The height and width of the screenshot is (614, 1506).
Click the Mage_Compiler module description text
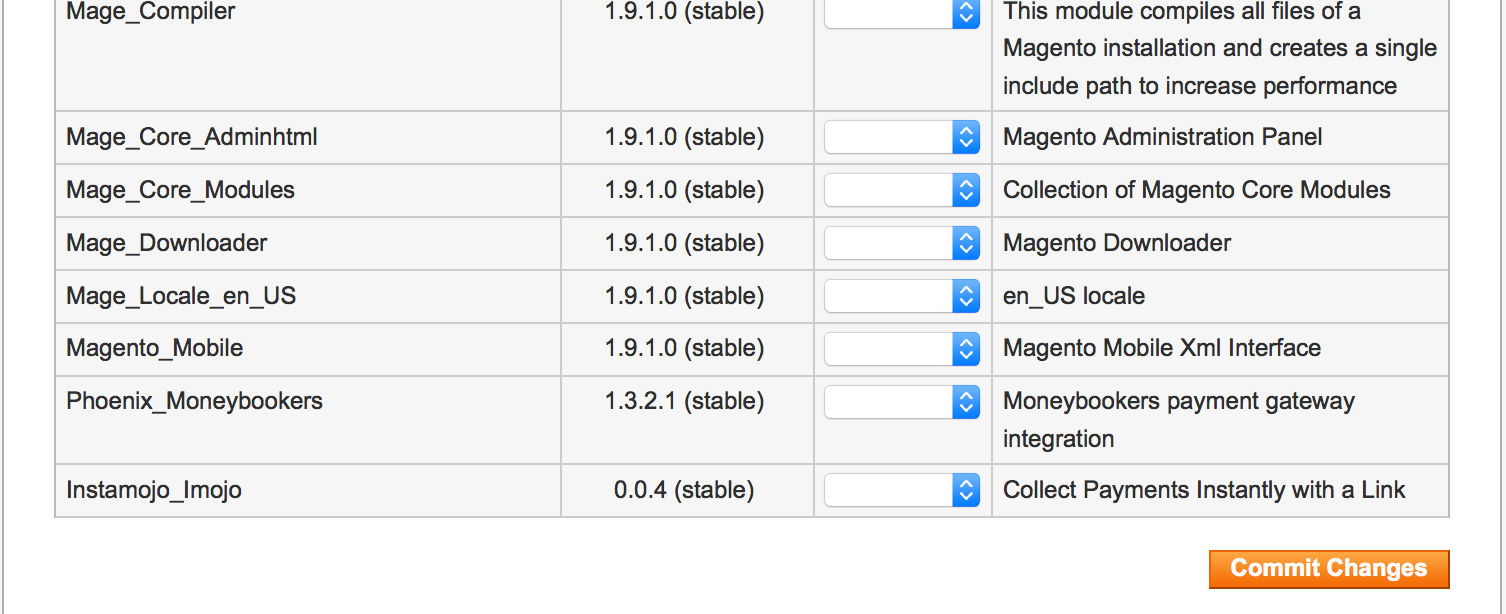click(1220, 49)
